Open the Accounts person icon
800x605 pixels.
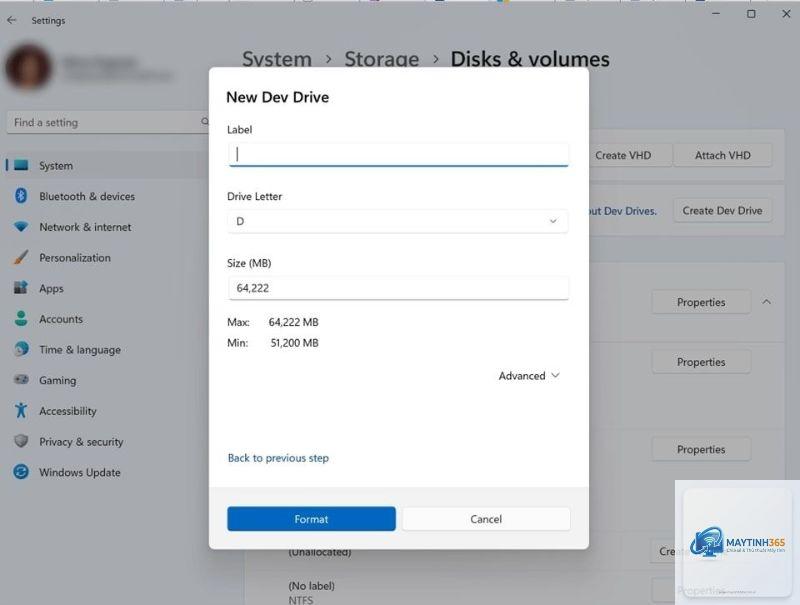[21, 318]
